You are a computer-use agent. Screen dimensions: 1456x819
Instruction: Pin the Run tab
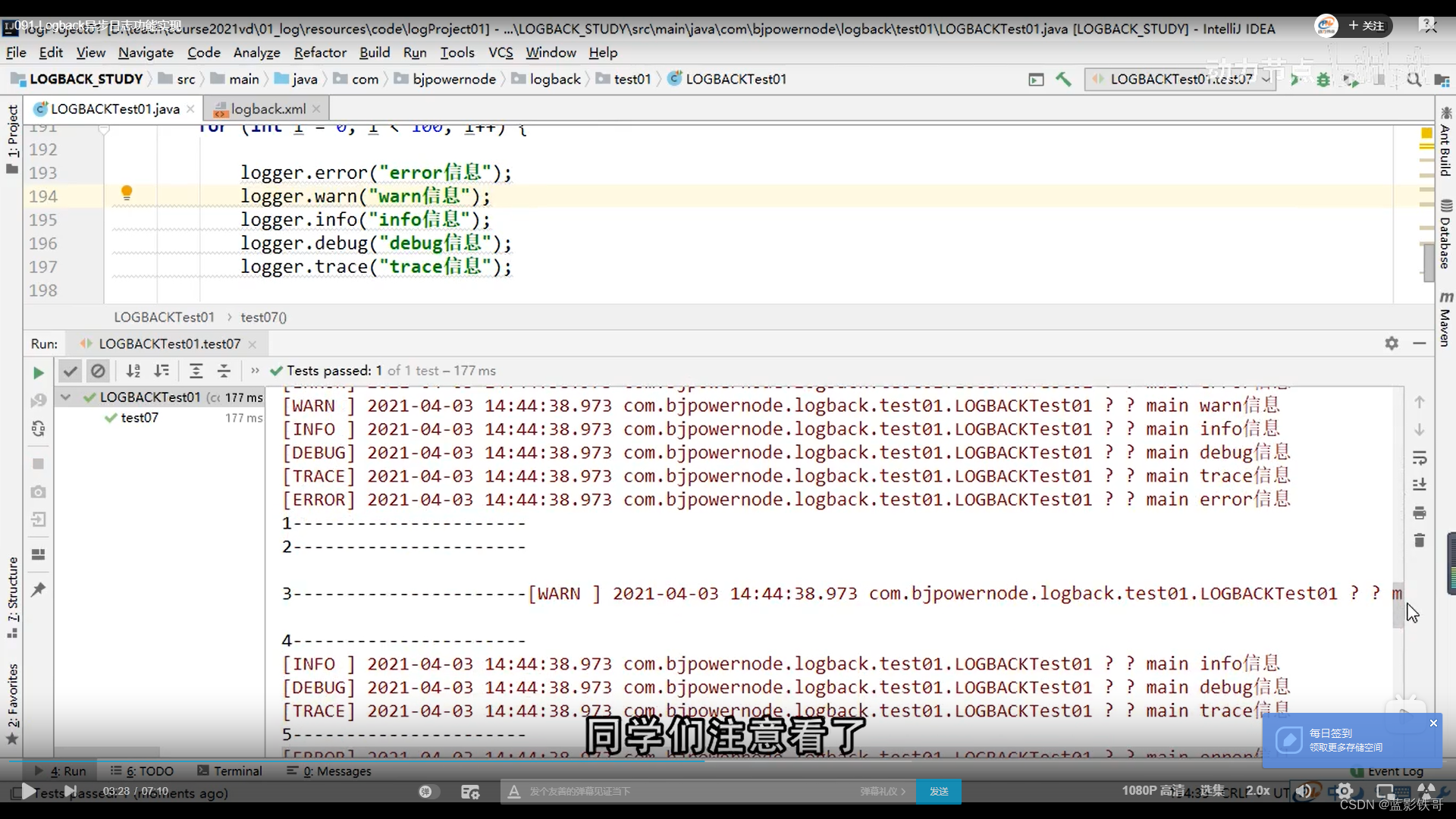[38, 589]
